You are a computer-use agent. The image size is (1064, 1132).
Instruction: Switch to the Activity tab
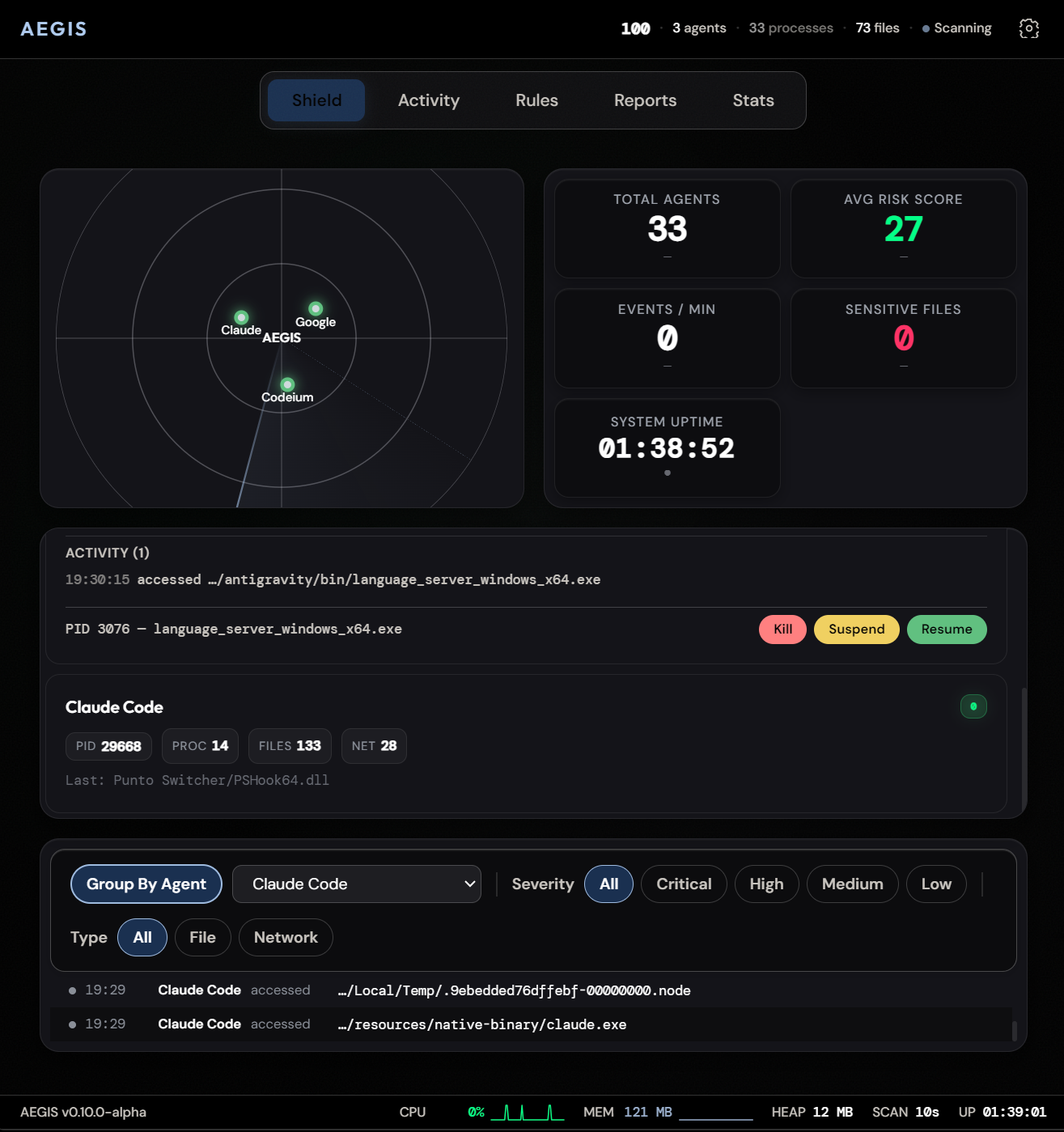pos(428,100)
